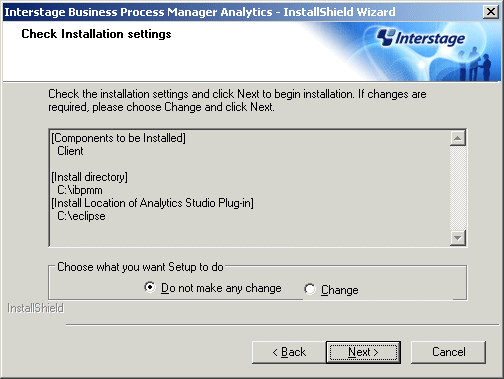This screenshot has height=379, width=504.
Task: Select "Do not make any change" option
Action: pos(150,287)
